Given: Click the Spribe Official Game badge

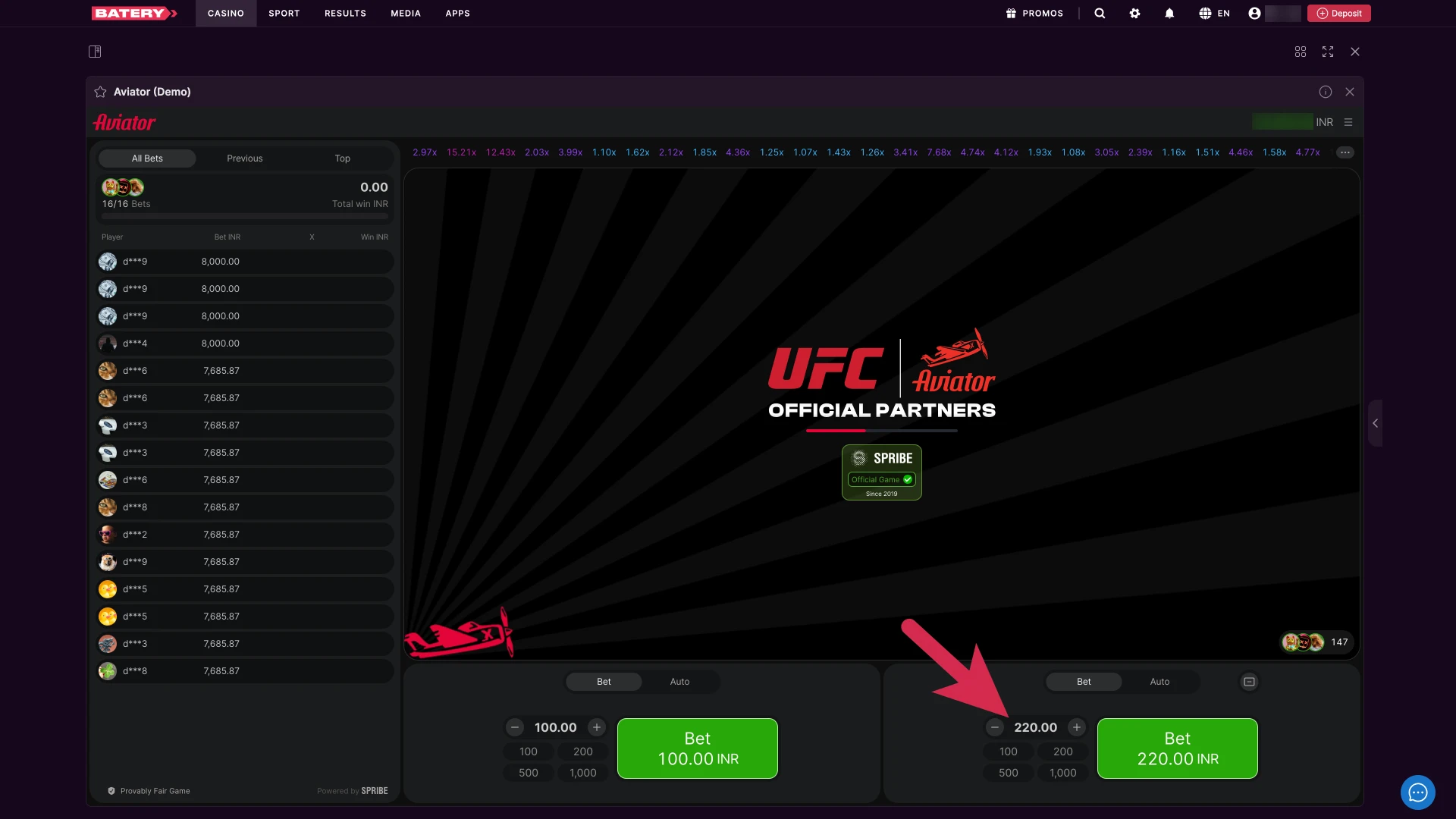Looking at the screenshot, I should coord(882,472).
